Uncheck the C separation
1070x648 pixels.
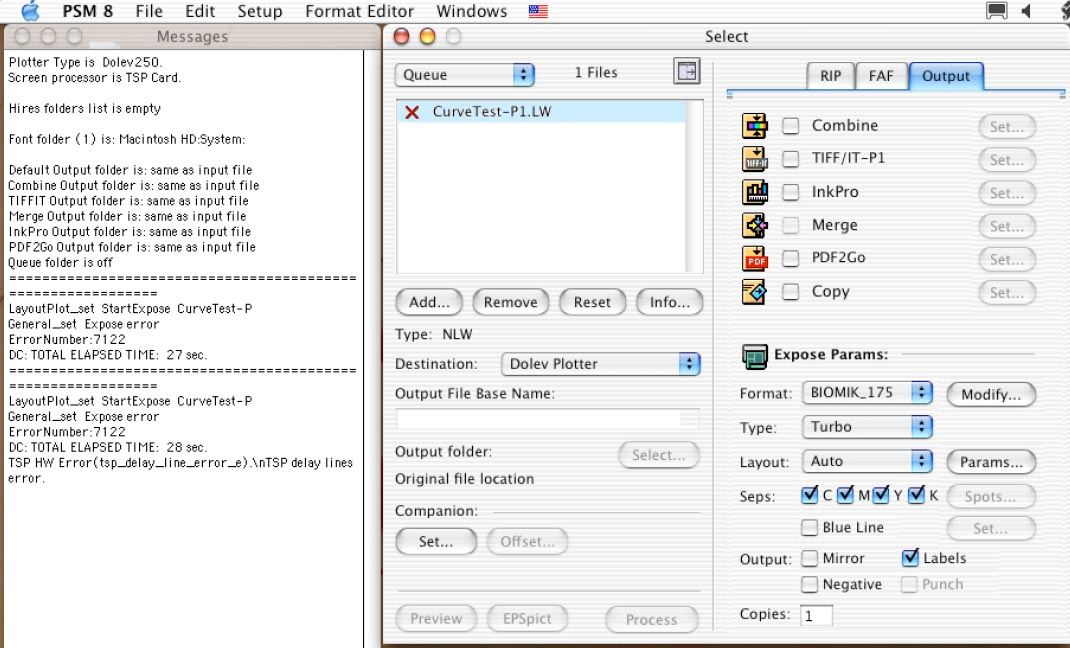pyautogui.click(x=809, y=495)
